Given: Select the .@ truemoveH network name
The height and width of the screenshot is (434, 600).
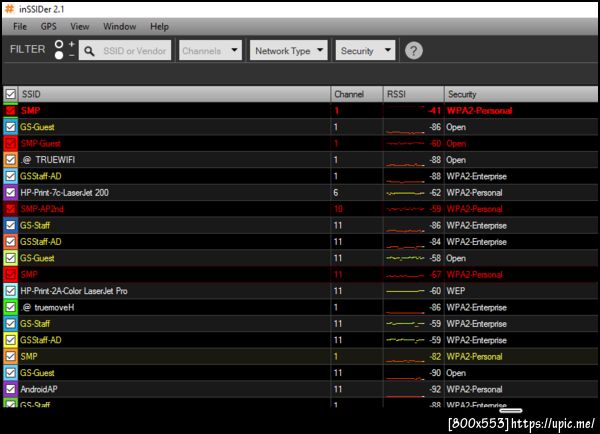Looking at the screenshot, I should point(47,307).
